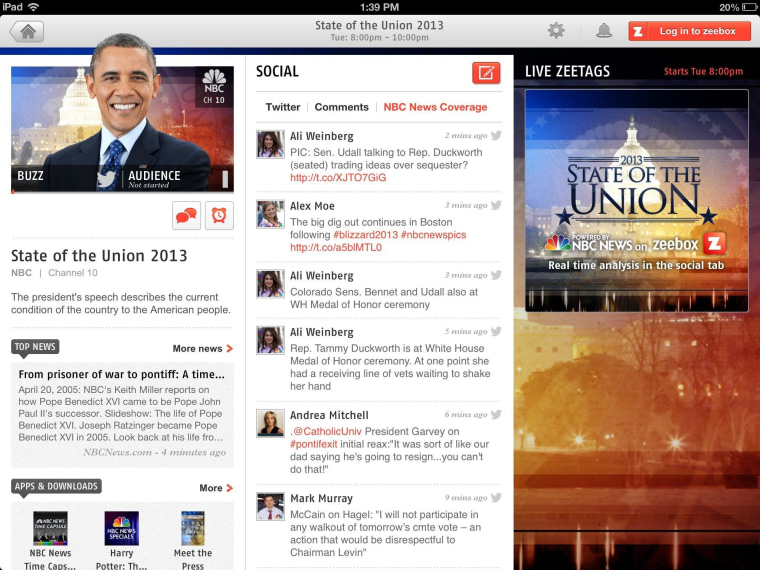Tap Ali Weinberg name on Colorado Sens. tweet
Screen dimensions: 760x570
pyautogui.click(x=321, y=276)
